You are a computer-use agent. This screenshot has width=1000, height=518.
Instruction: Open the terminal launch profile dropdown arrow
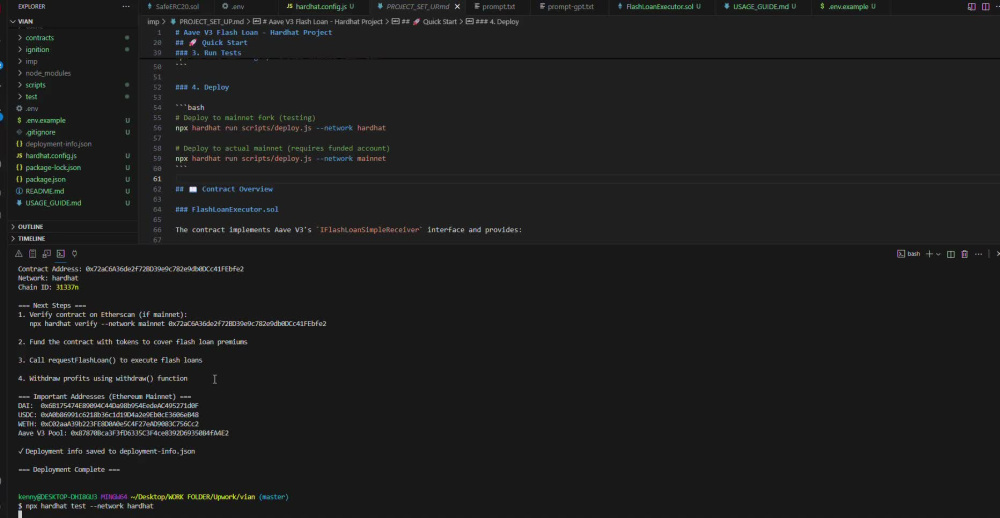(938, 254)
